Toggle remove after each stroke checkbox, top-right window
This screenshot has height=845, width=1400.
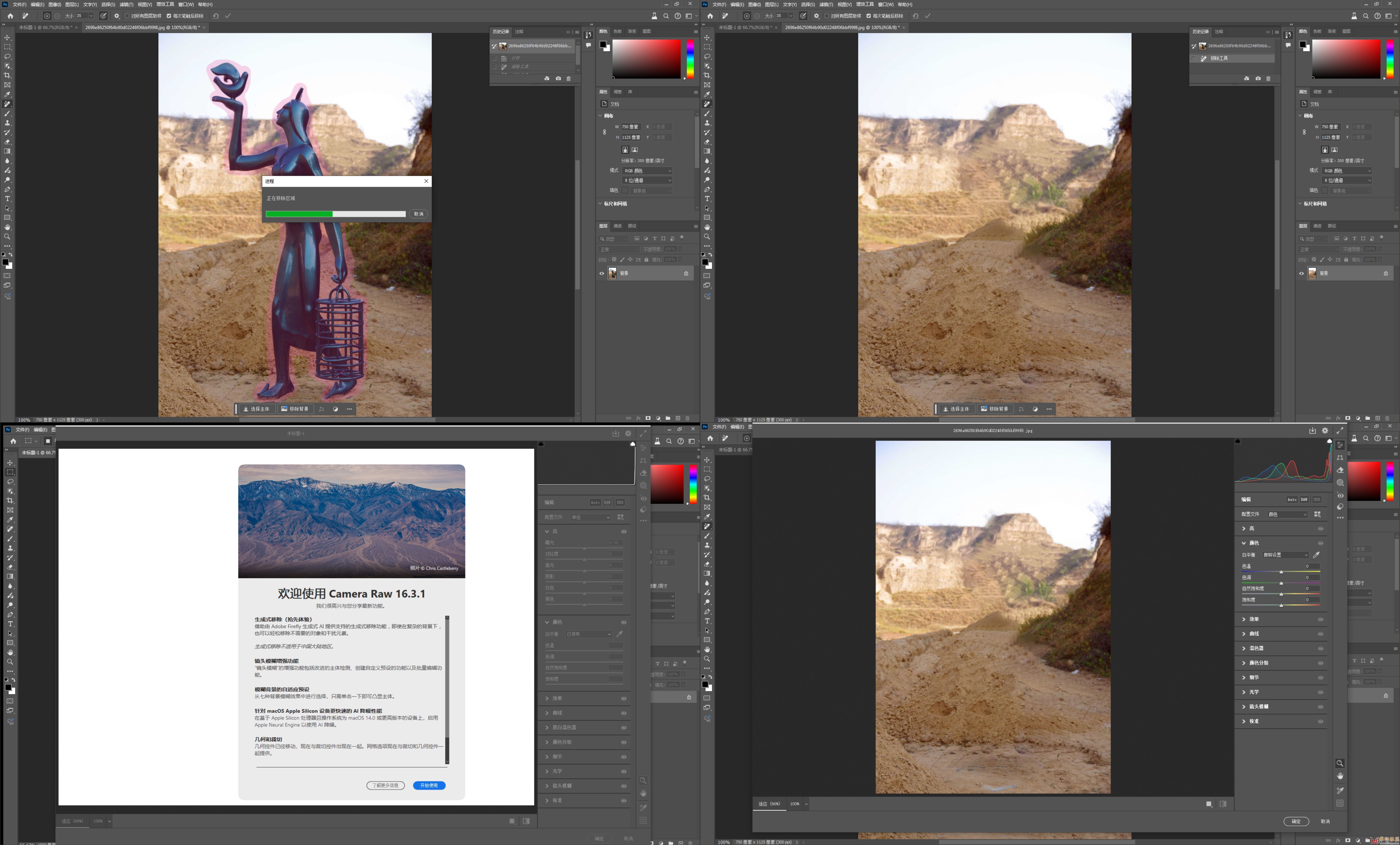tap(868, 16)
